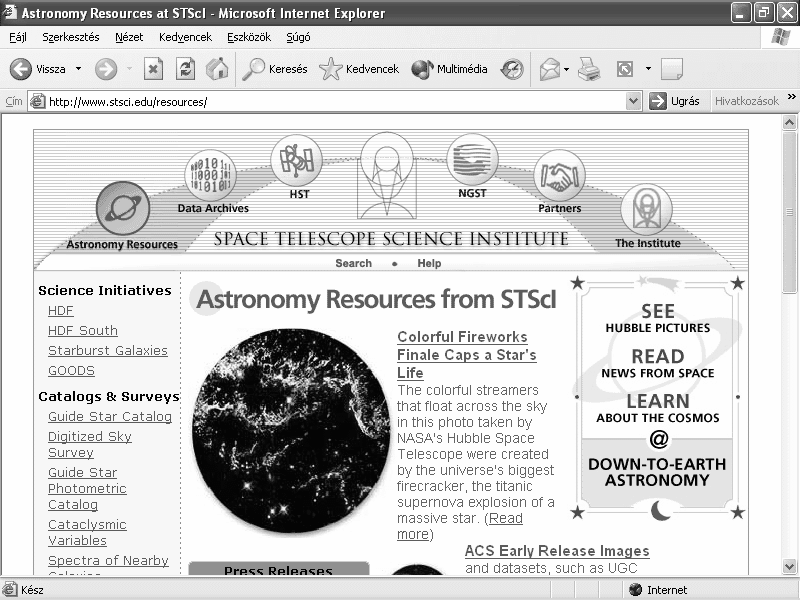Open the NGST icon
Viewport: 800px width, 600px height.
pyautogui.click(x=472, y=160)
